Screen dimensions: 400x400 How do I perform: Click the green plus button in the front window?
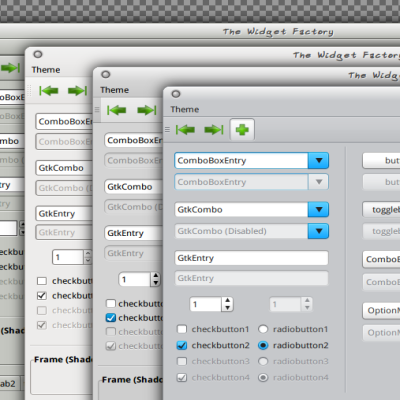click(x=242, y=130)
